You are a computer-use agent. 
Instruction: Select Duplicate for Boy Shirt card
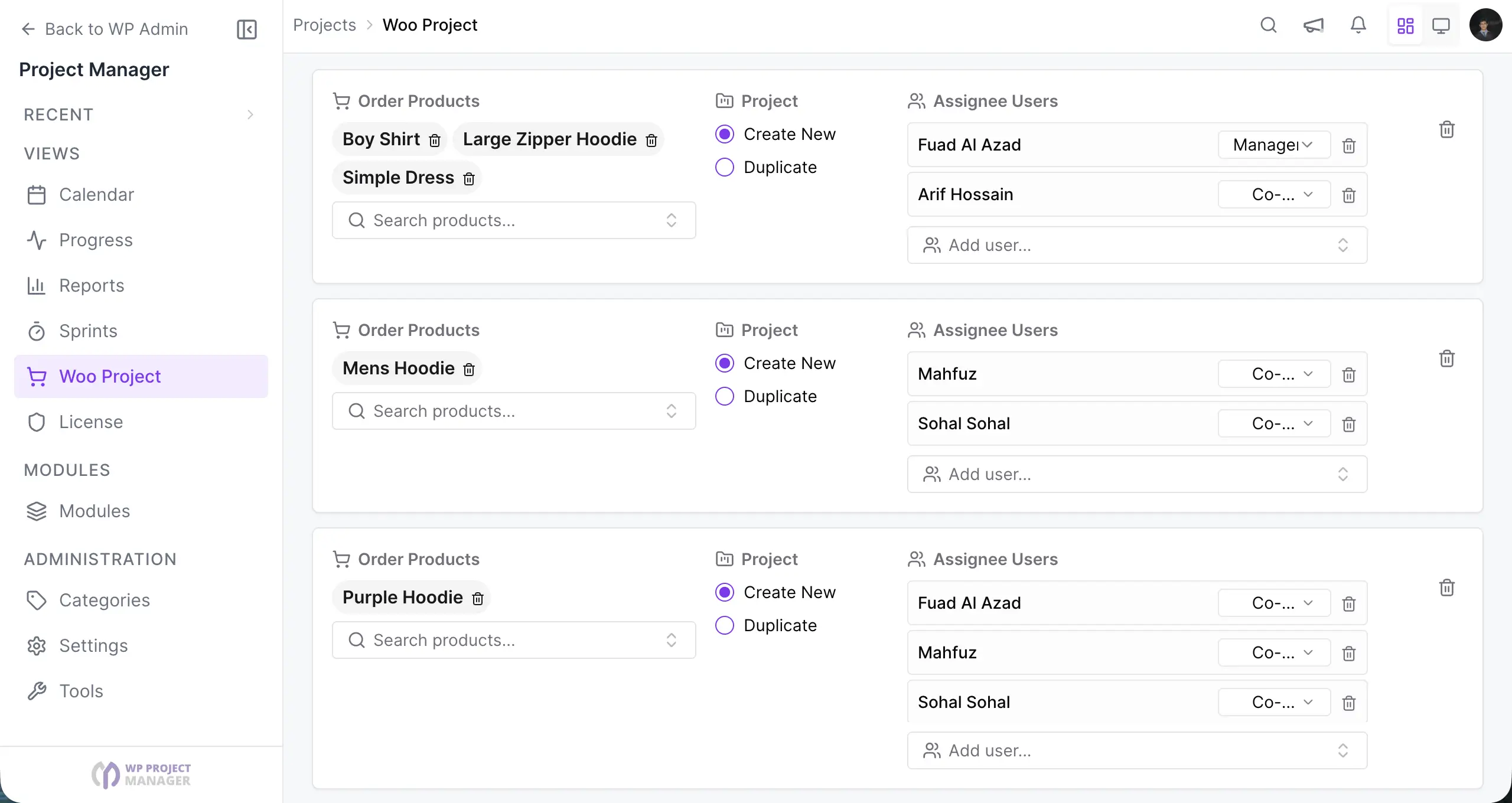click(725, 167)
